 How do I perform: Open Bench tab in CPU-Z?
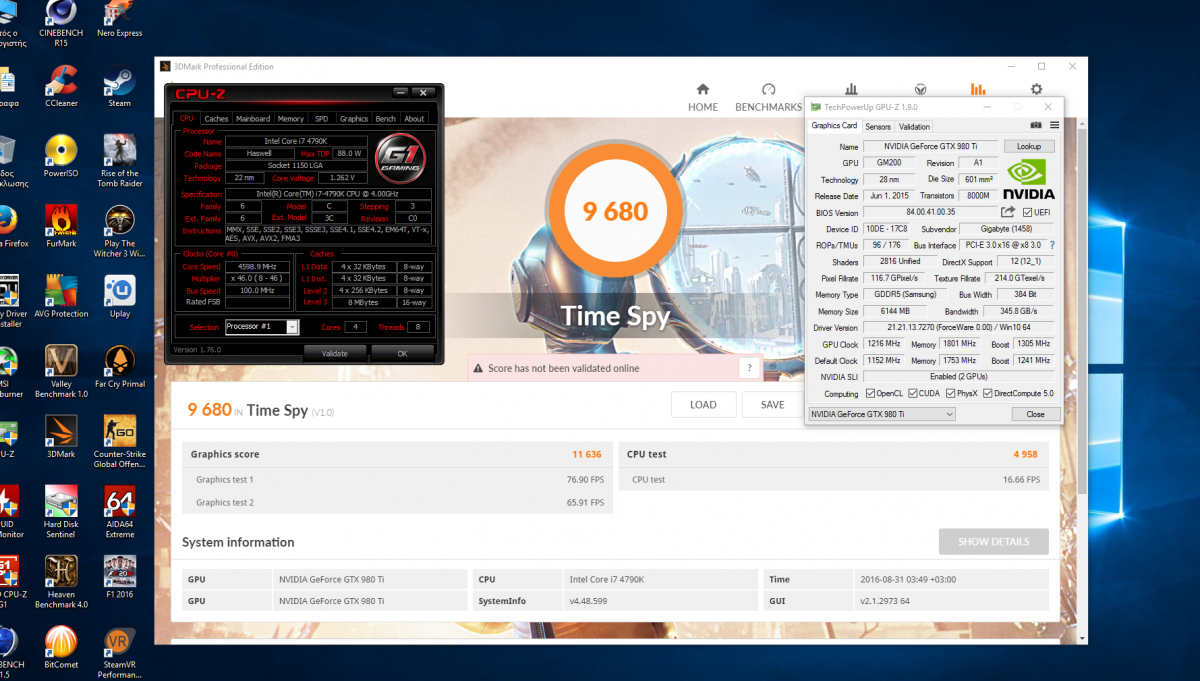pyautogui.click(x=385, y=118)
